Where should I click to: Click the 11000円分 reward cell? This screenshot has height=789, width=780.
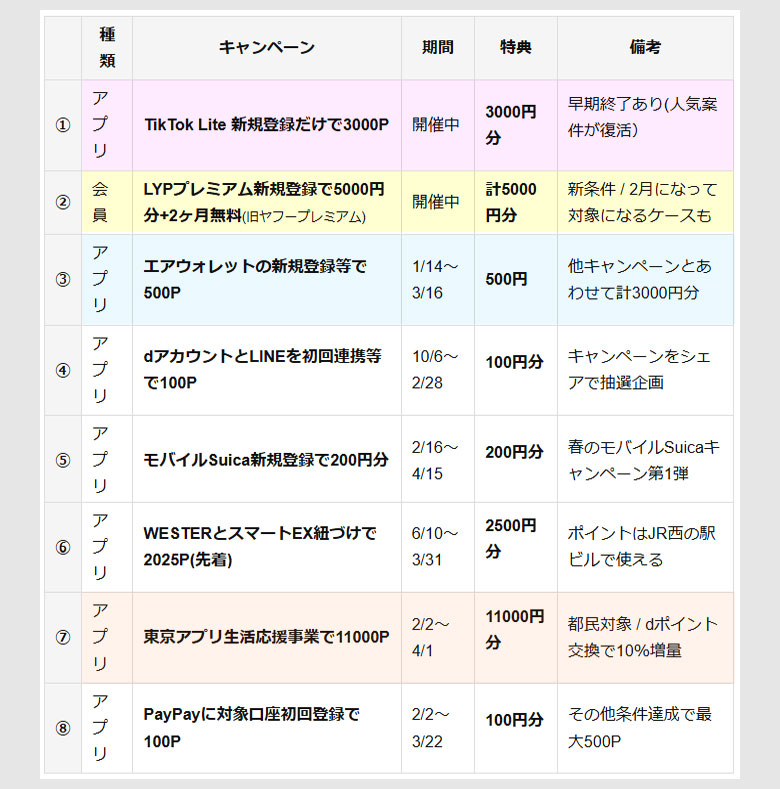[x=516, y=638]
